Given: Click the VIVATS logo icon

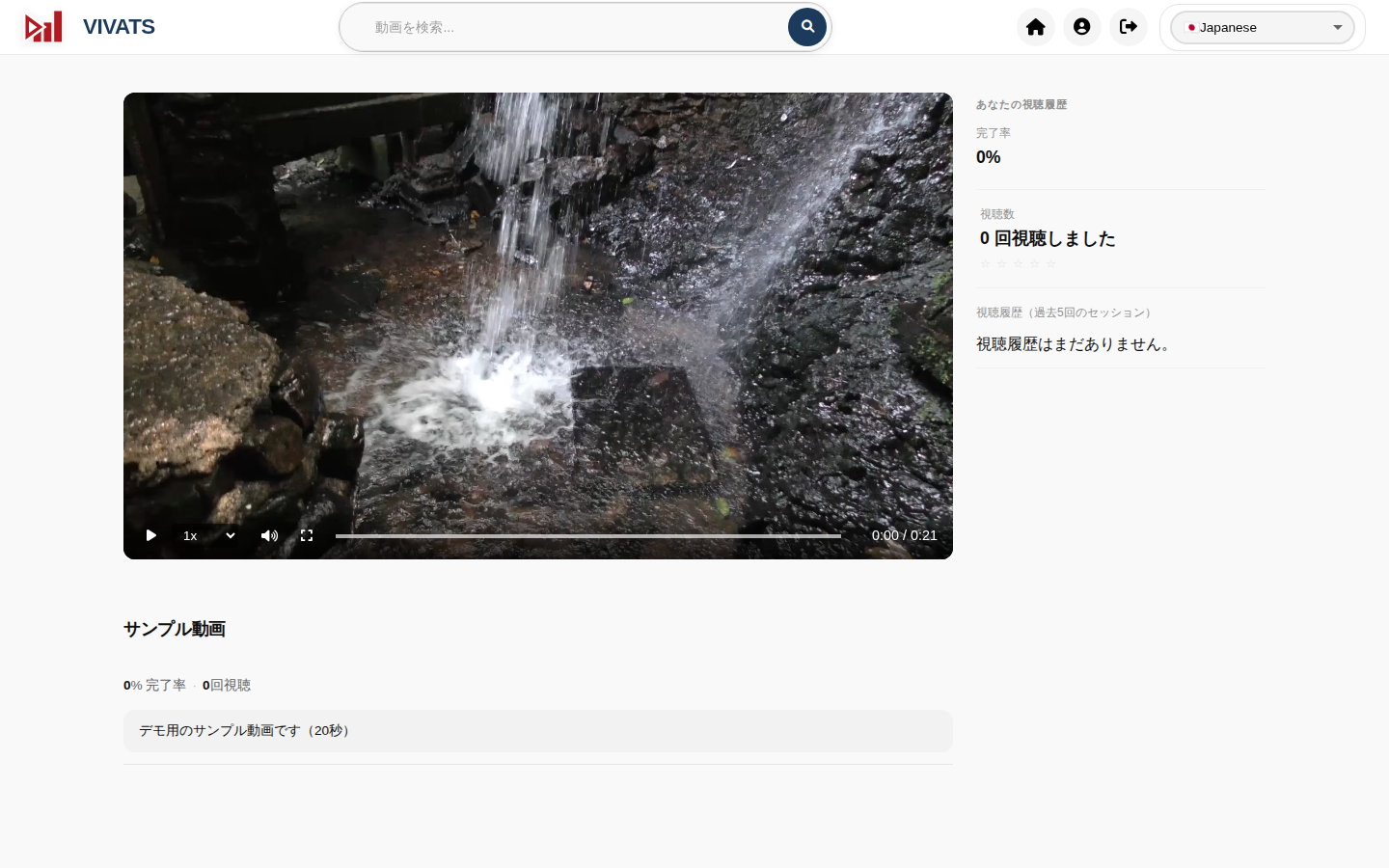Looking at the screenshot, I should coord(43,27).
